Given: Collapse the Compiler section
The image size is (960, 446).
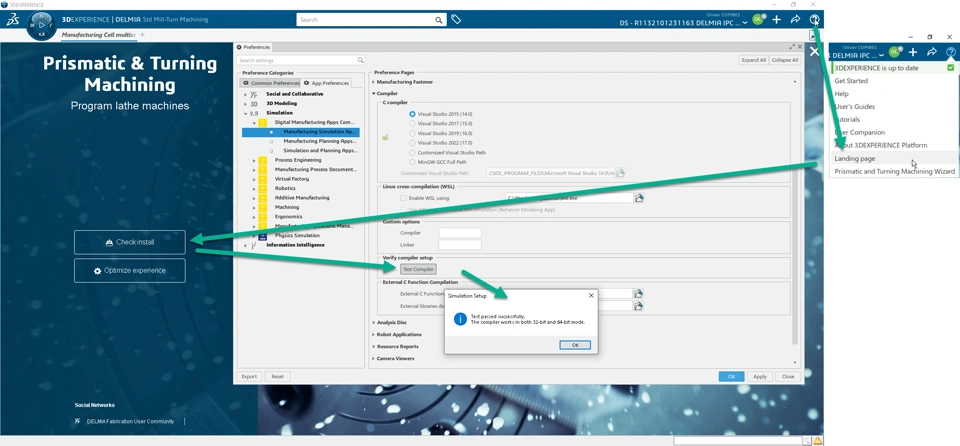Looking at the screenshot, I should coord(374,94).
